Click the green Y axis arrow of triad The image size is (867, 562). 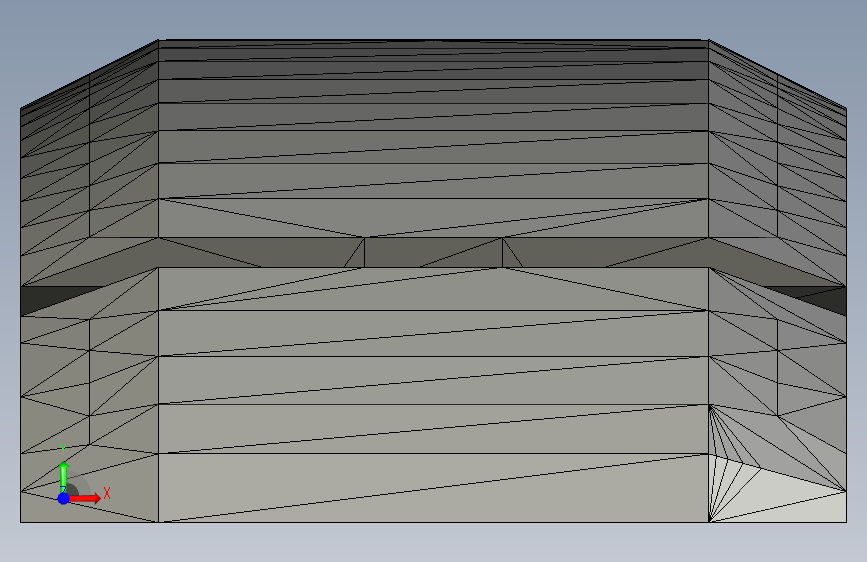click(64, 476)
